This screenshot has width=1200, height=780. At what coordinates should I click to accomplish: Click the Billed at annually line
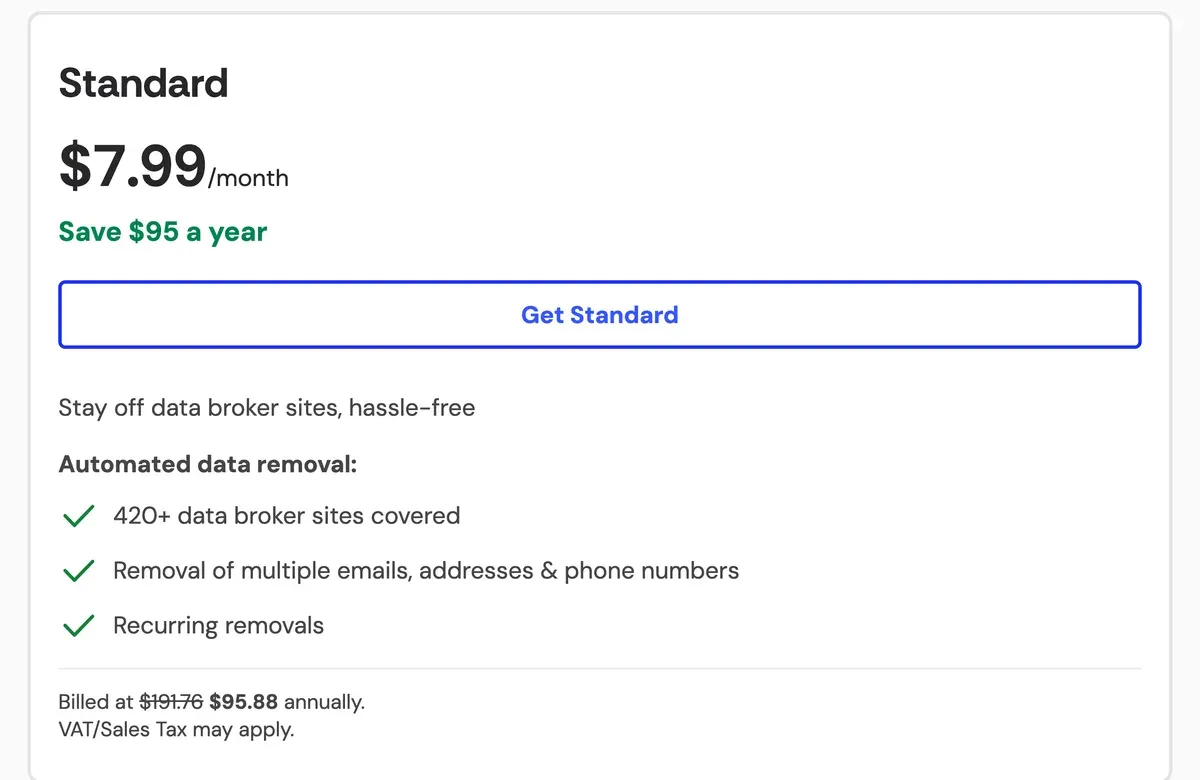click(212, 701)
